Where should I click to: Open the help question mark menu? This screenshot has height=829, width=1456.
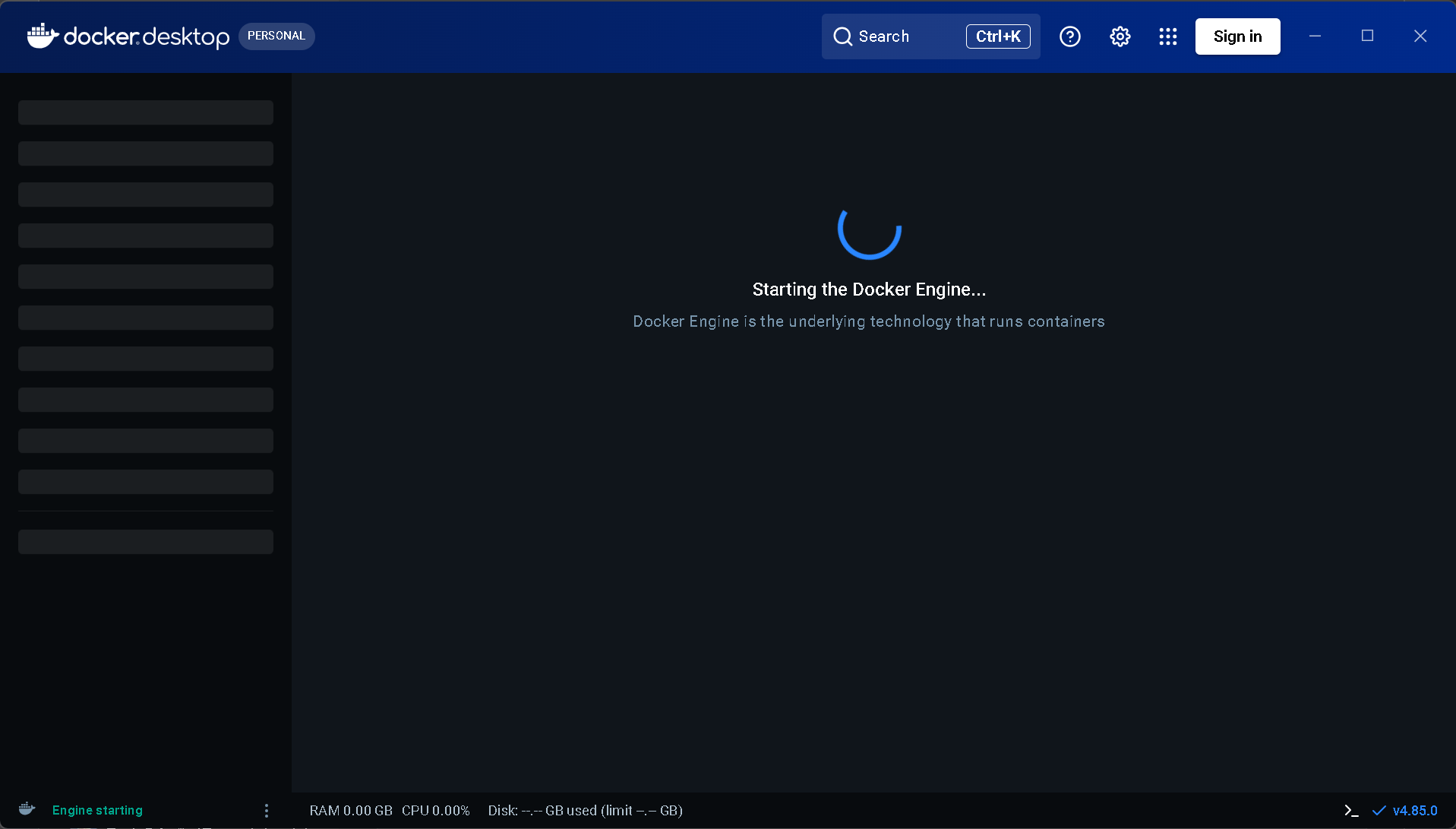[1070, 36]
